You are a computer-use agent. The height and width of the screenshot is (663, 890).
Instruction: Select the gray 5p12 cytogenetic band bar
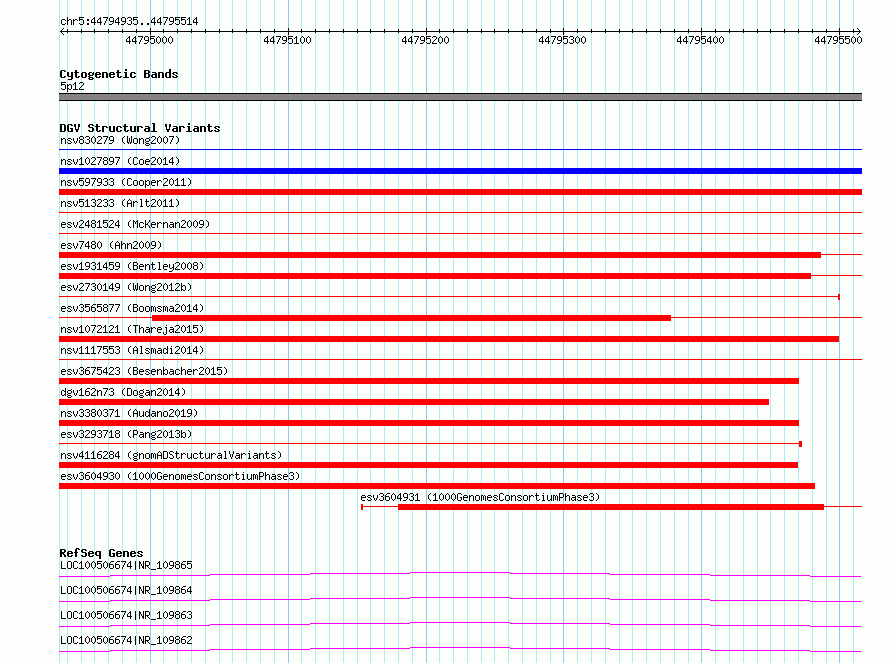click(460, 97)
